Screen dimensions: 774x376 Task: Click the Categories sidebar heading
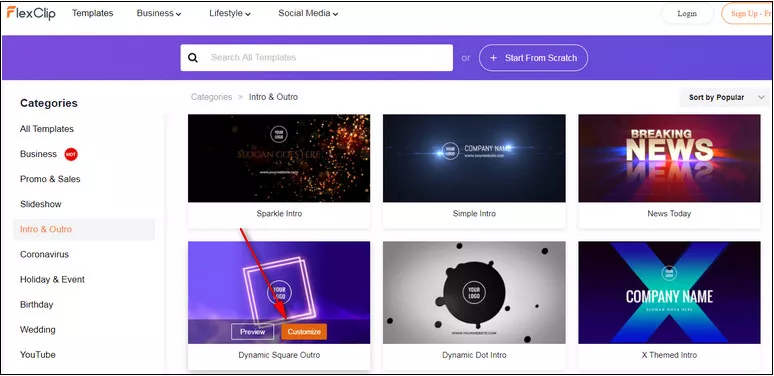49,103
